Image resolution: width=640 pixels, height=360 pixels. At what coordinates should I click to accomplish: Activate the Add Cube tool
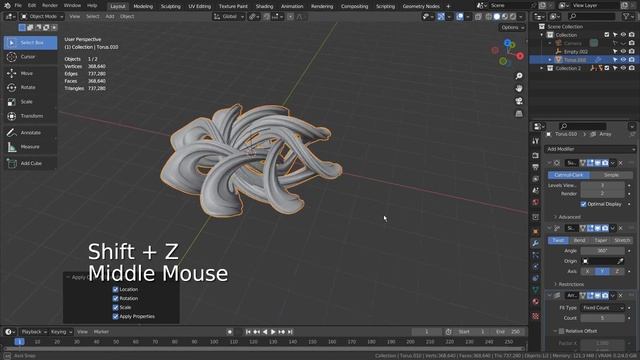pos(31,163)
